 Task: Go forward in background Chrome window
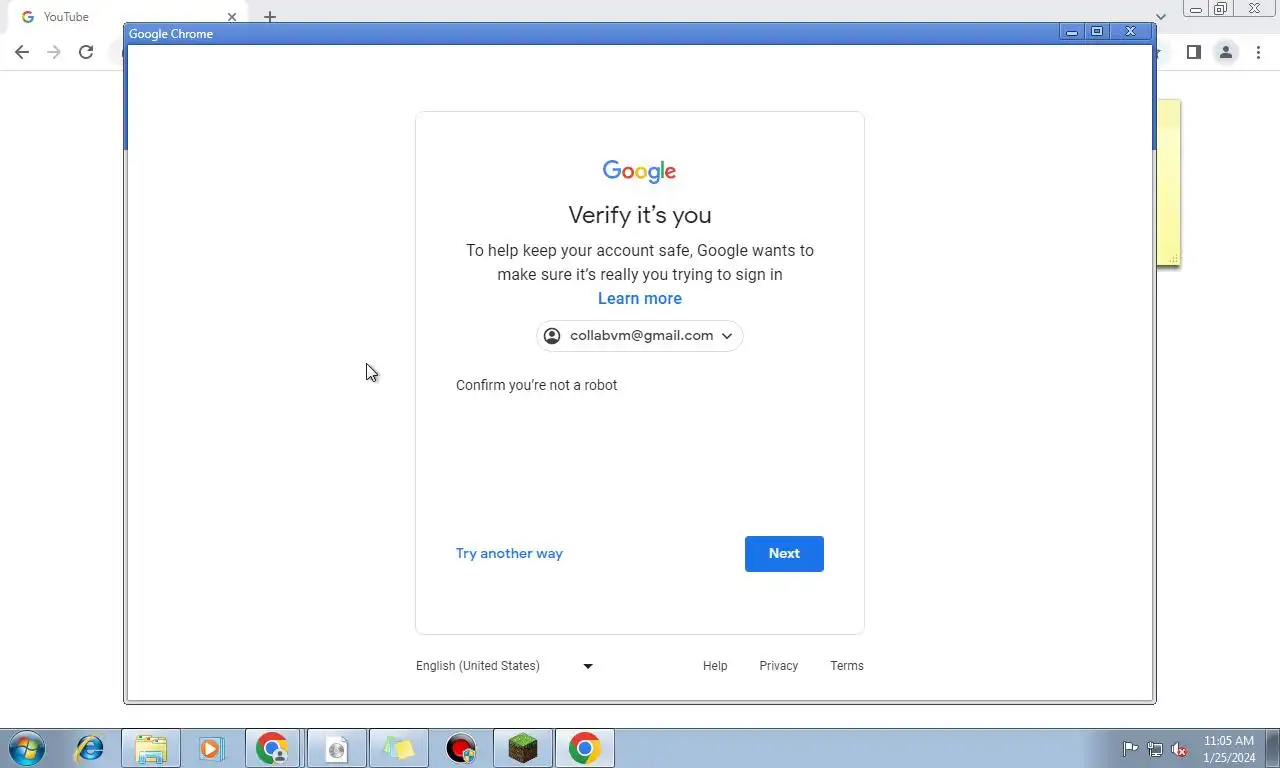pyautogui.click(x=54, y=52)
